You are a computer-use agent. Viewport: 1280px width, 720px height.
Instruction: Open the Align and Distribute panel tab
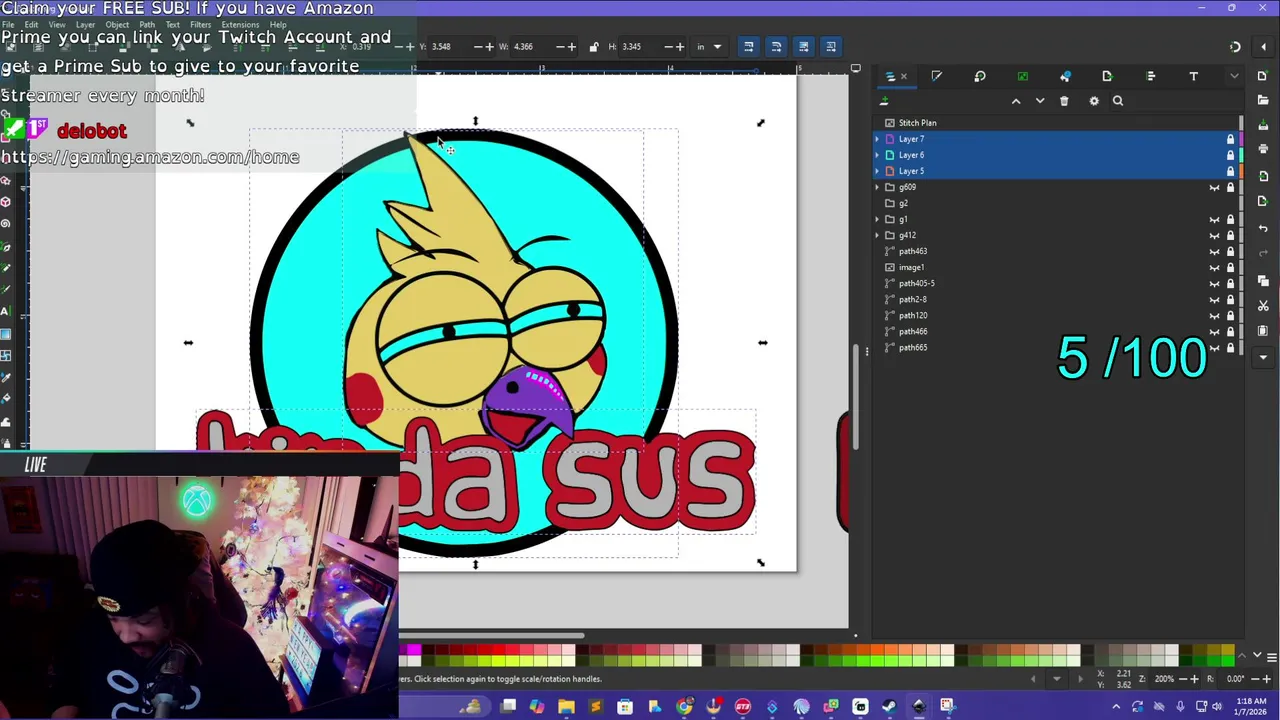click(x=1150, y=76)
